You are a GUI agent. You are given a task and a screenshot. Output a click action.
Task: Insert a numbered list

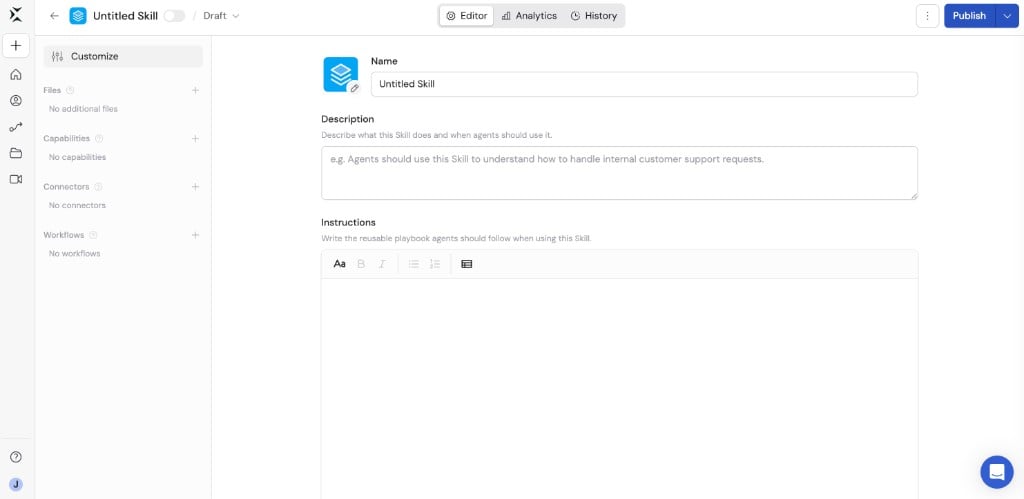click(x=435, y=264)
